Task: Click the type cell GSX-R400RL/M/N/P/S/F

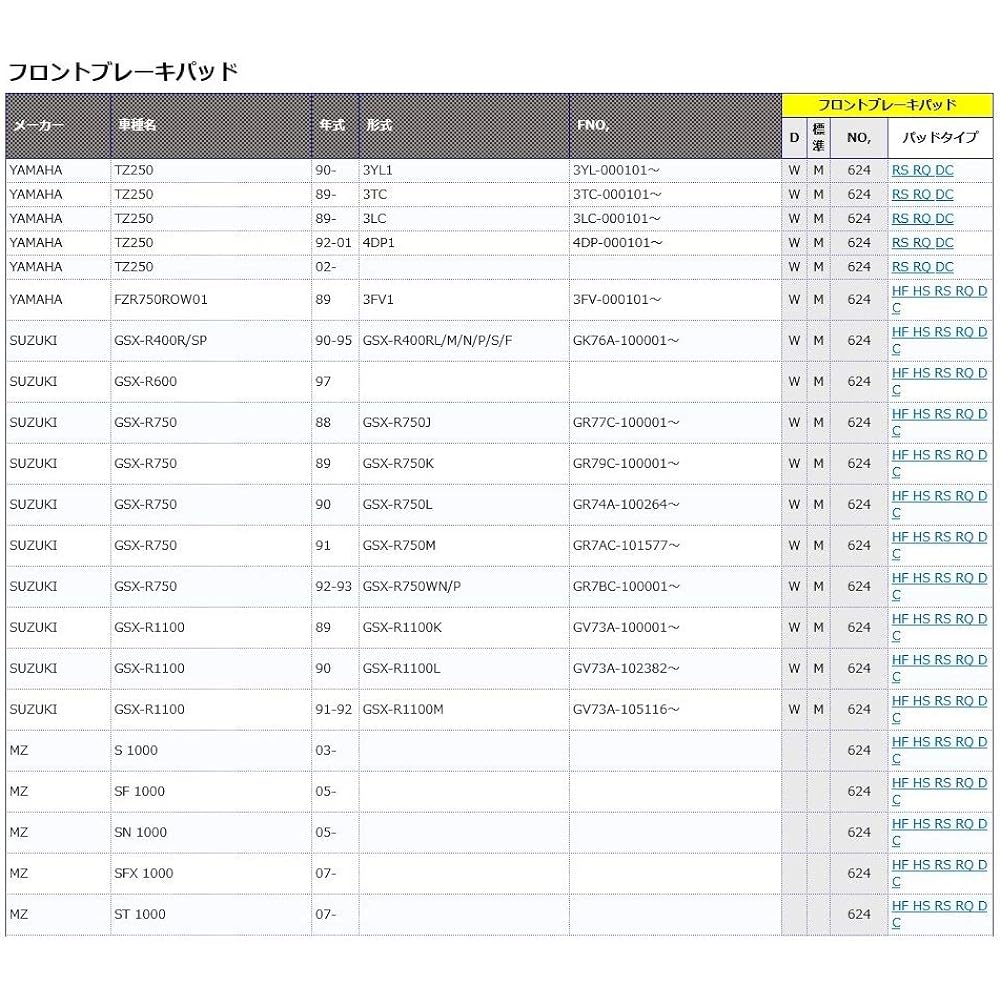Action: pyautogui.click(x=437, y=341)
